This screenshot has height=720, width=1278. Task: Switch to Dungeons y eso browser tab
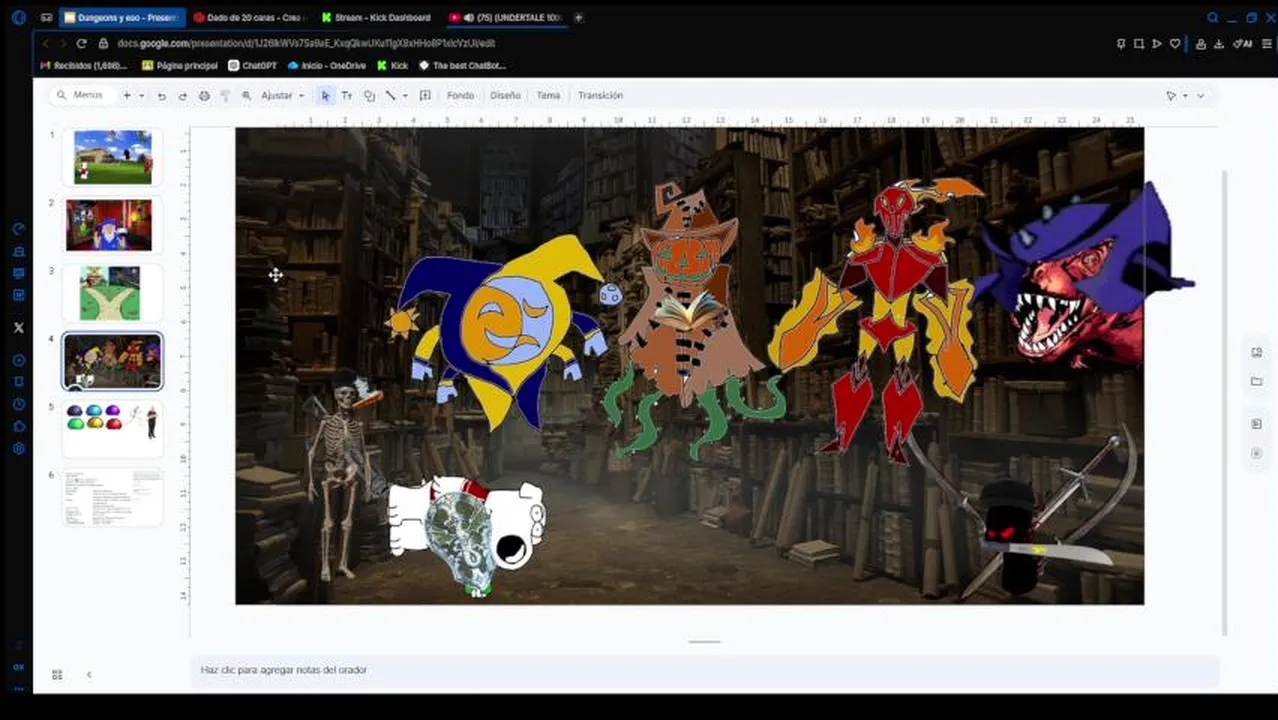click(122, 18)
